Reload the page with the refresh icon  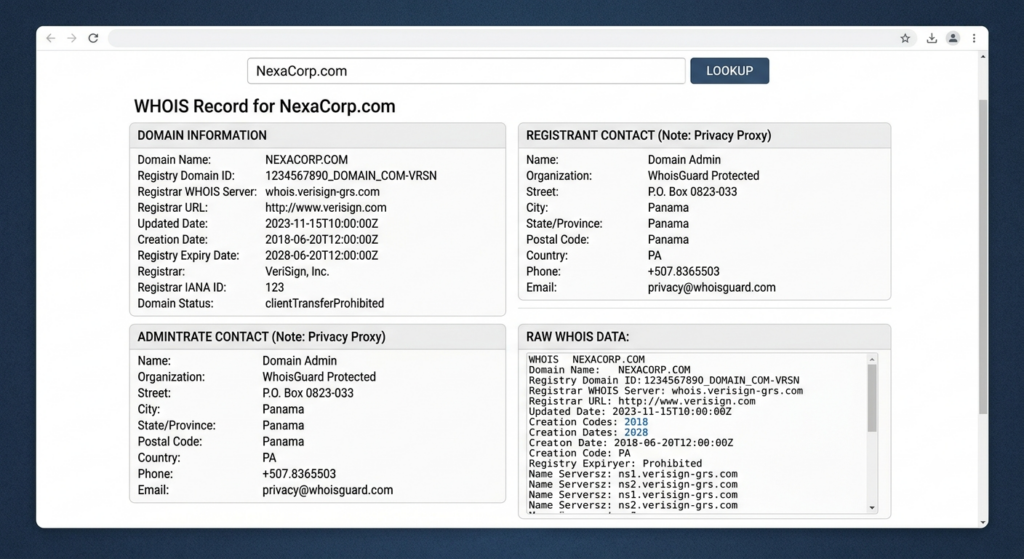pos(93,39)
